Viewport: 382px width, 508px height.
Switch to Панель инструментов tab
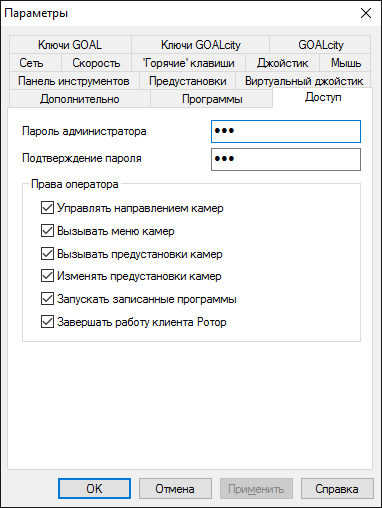click(74, 81)
